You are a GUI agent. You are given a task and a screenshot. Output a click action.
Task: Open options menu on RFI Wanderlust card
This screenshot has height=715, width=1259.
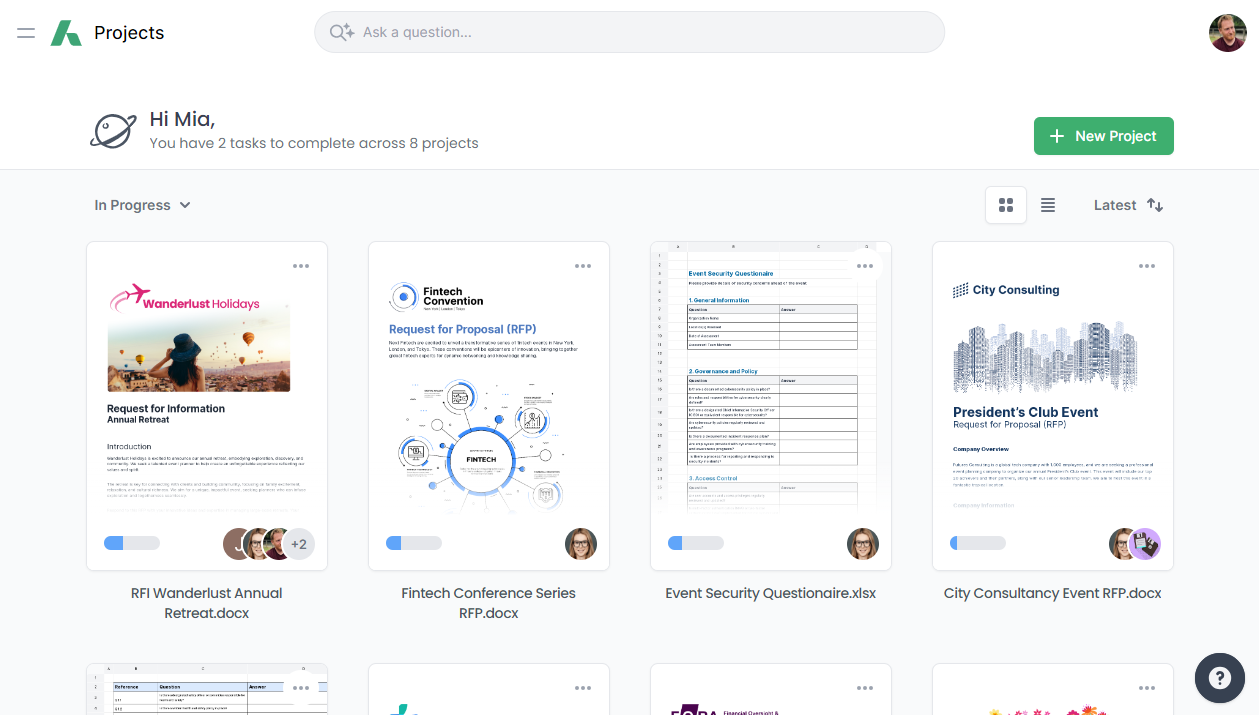301,266
